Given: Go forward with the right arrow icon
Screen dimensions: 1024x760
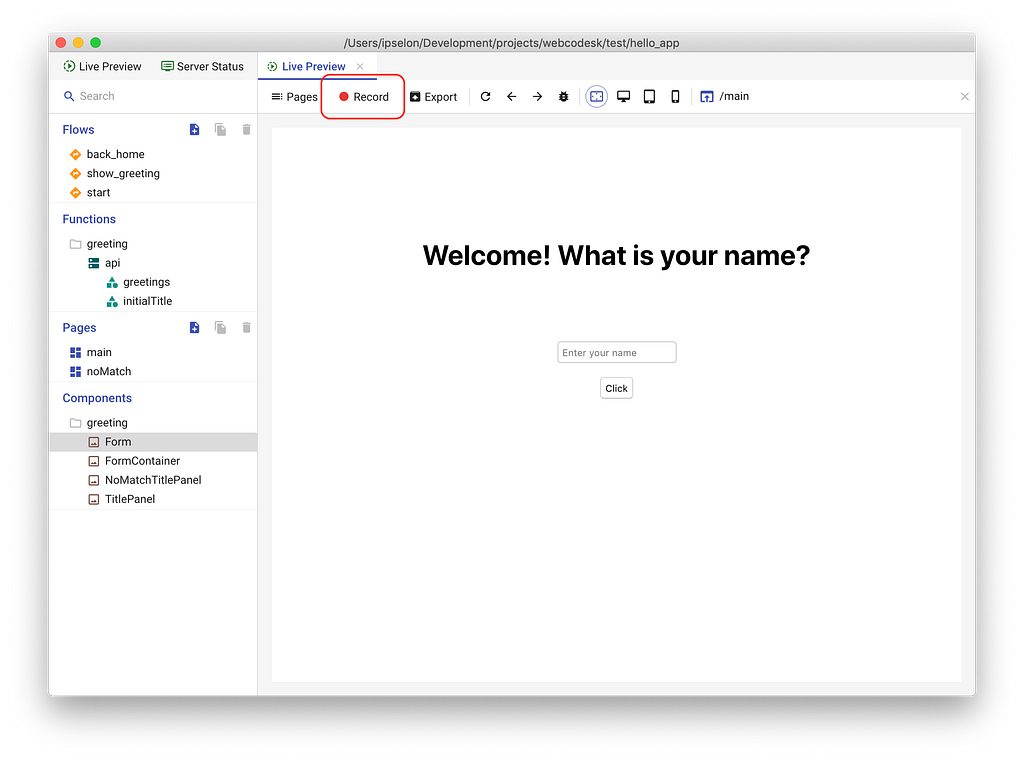Looking at the screenshot, I should pos(537,97).
